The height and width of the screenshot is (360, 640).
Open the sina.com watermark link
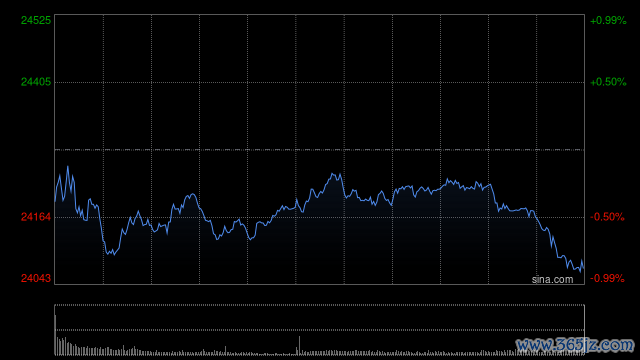(552, 280)
